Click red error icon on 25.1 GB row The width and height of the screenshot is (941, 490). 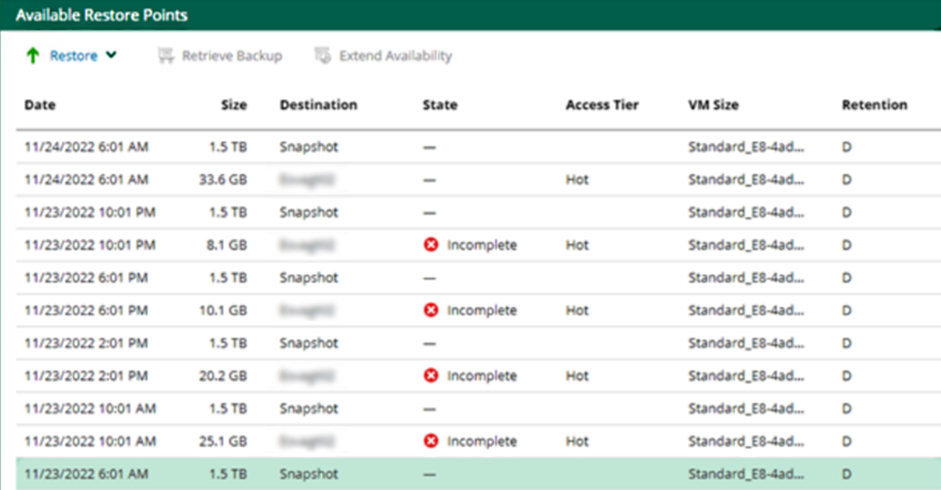(431, 441)
